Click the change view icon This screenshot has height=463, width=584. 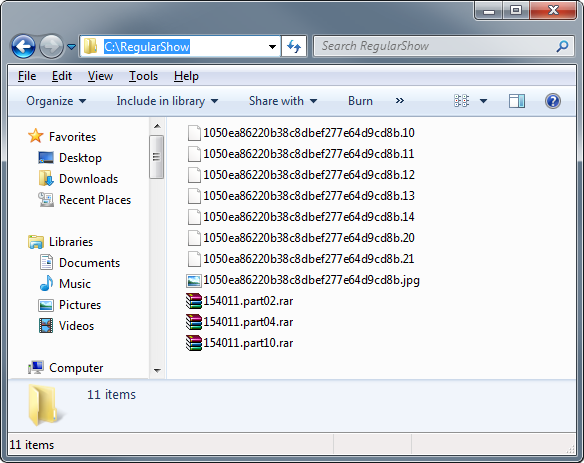pos(461,101)
